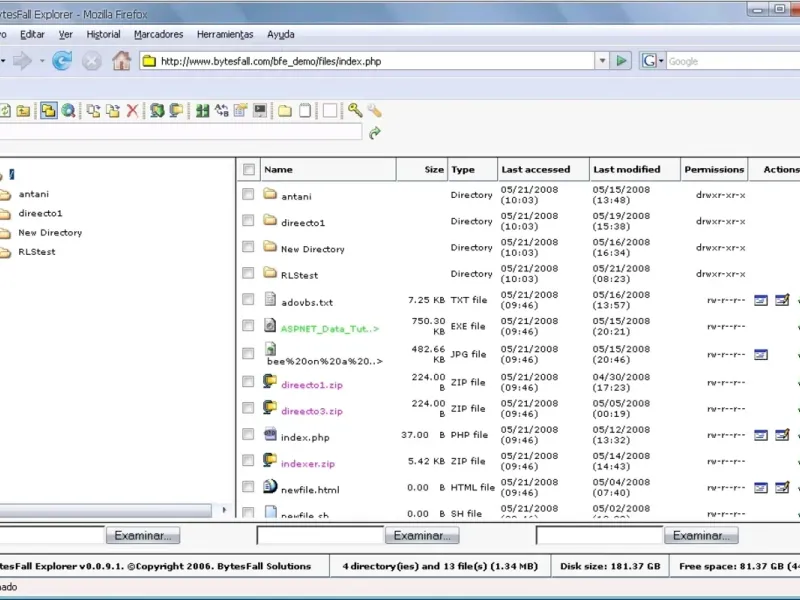Open the Herramientas menu
Screen dimensions: 800x600
click(225, 34)
